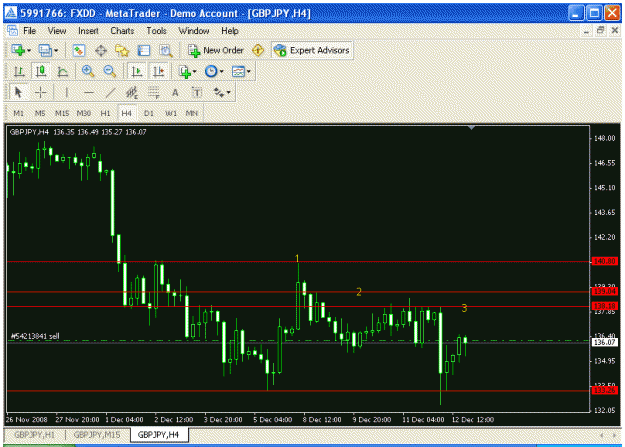
Task: Select the H4 timeframe button
Action: [x=127, y=113]
